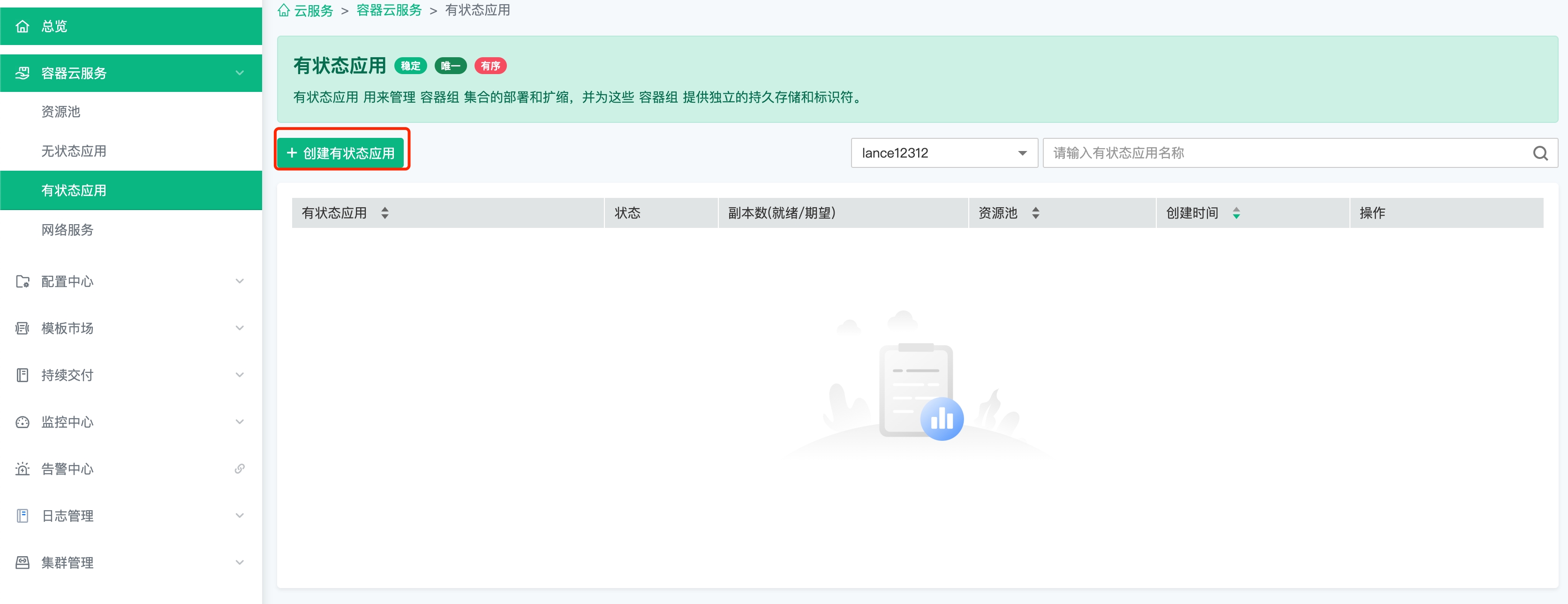Screen dimensions: 1568x604
Task: Click the 日志管理 notebook icon
Action: click(23, 516)
